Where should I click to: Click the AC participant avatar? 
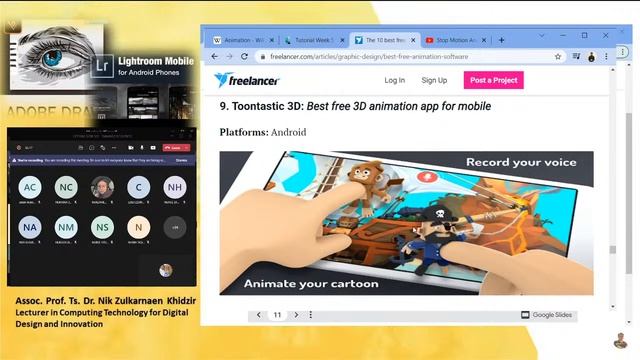pos(30,187)
